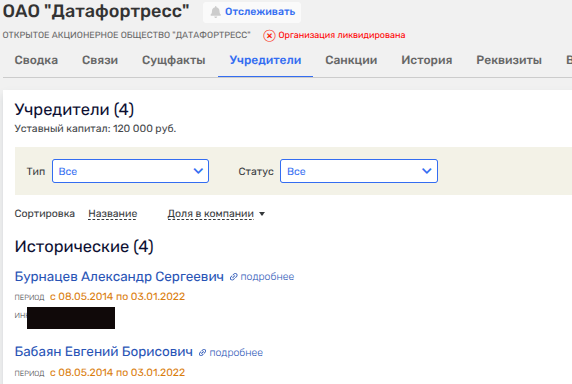The height and width of the screenshot is (384, 572).
Task: Open the Сущфакты tab
Action: [x=174, y=60]
